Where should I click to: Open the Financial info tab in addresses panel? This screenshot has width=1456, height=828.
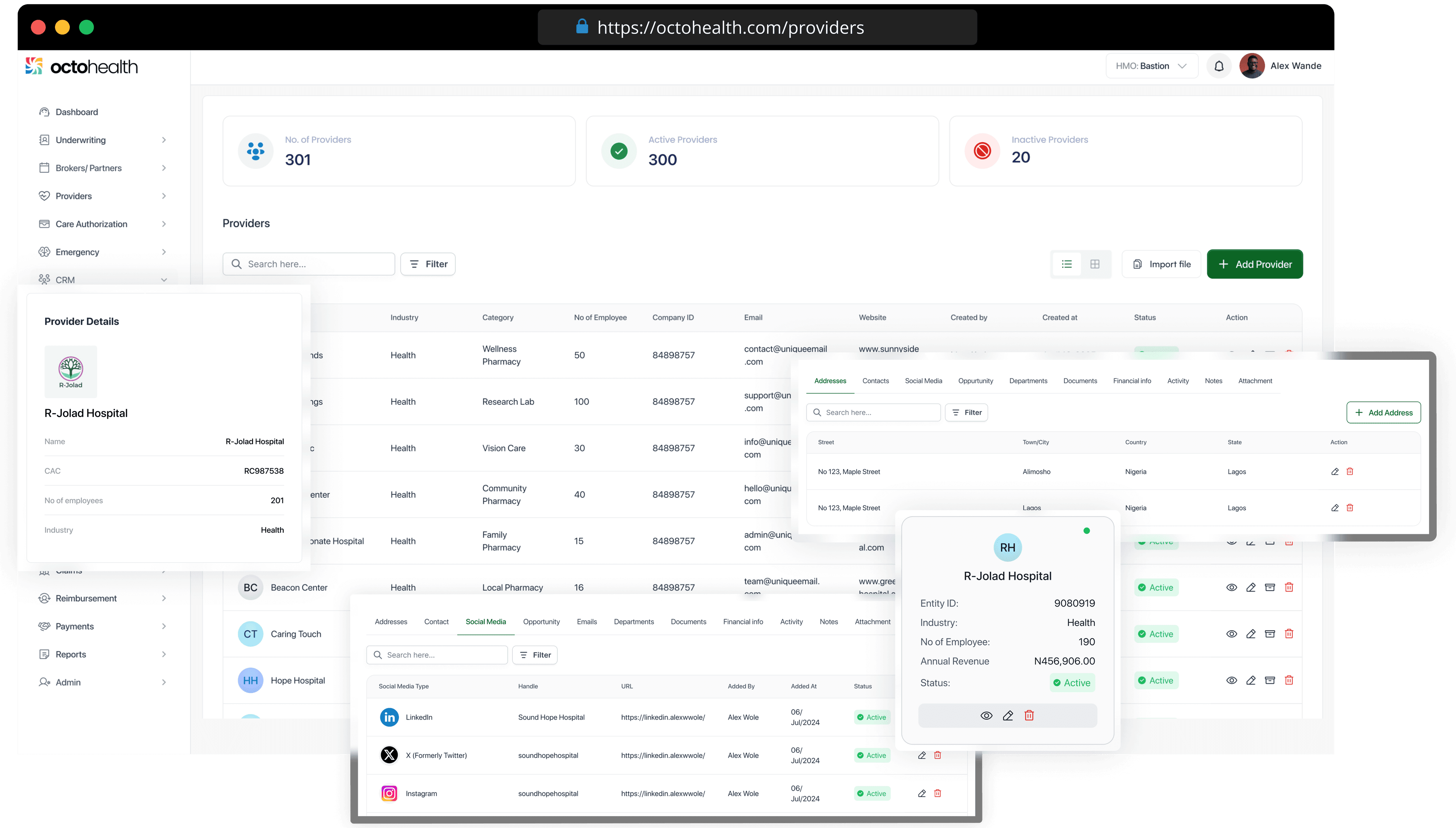point(1132,381)
